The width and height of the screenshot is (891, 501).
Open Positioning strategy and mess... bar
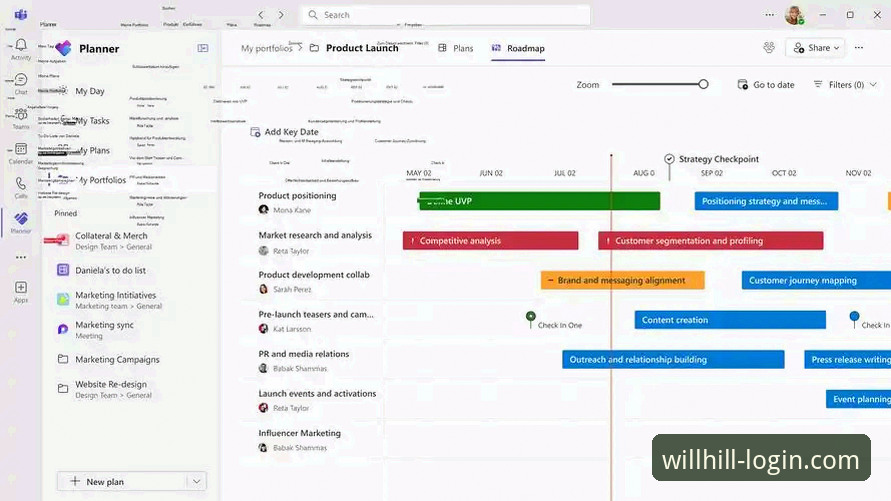766,201
